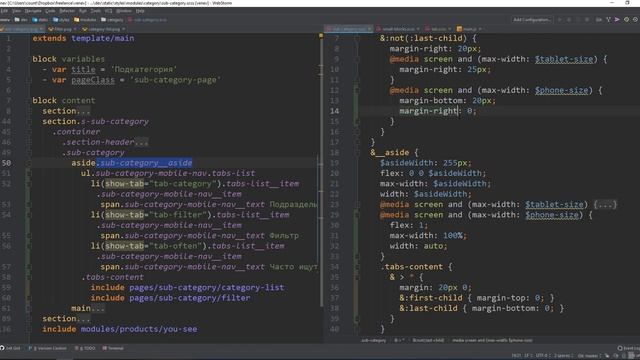640x360 pixels.
Task: Open the Event Log panel
Action: (629, 348)
